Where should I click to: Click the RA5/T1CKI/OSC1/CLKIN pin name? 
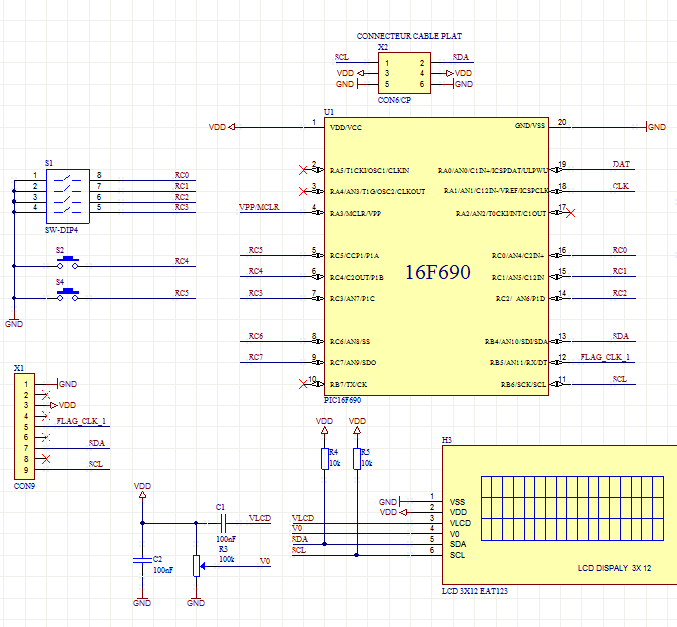pos(370,171)
